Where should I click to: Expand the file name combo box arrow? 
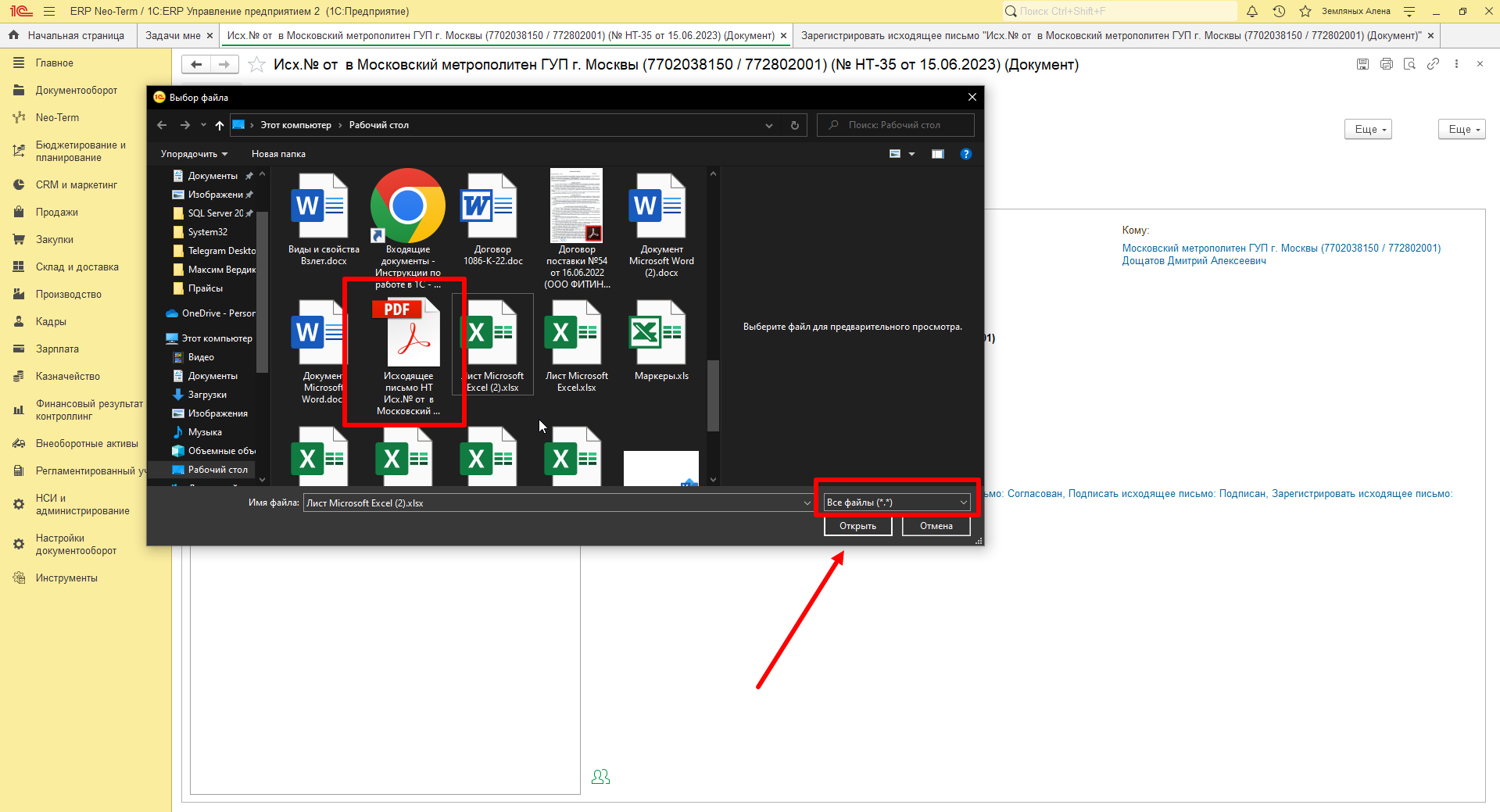[x=807, y=503]
